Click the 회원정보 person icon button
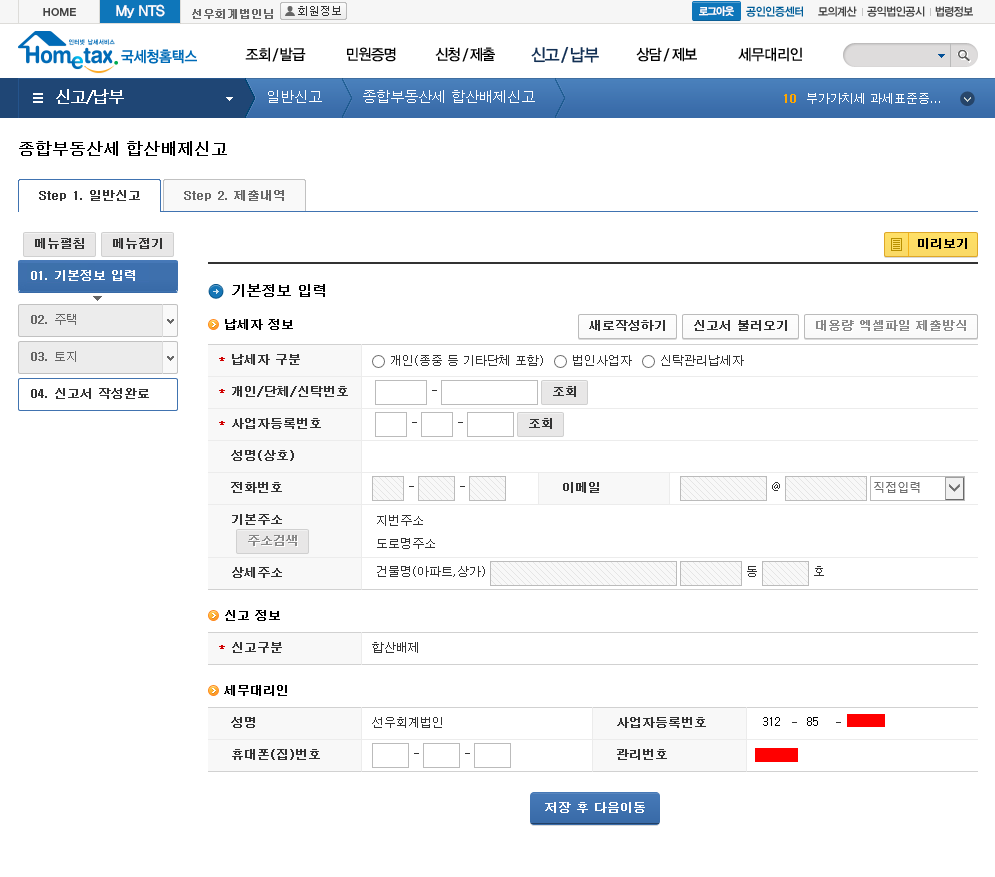The height and width of the screenshot is (877, 995). click(313, 12)
